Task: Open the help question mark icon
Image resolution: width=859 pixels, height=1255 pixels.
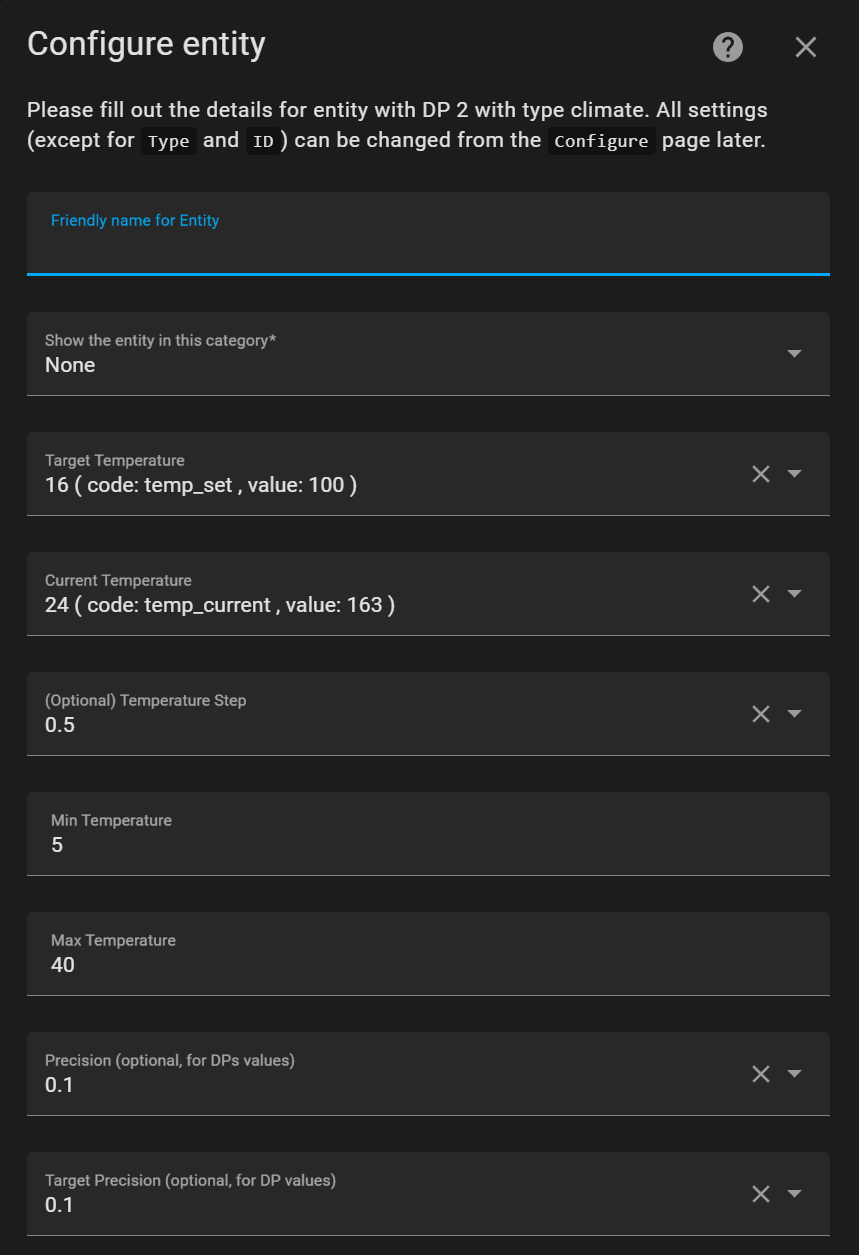Action: coord(728,47)
